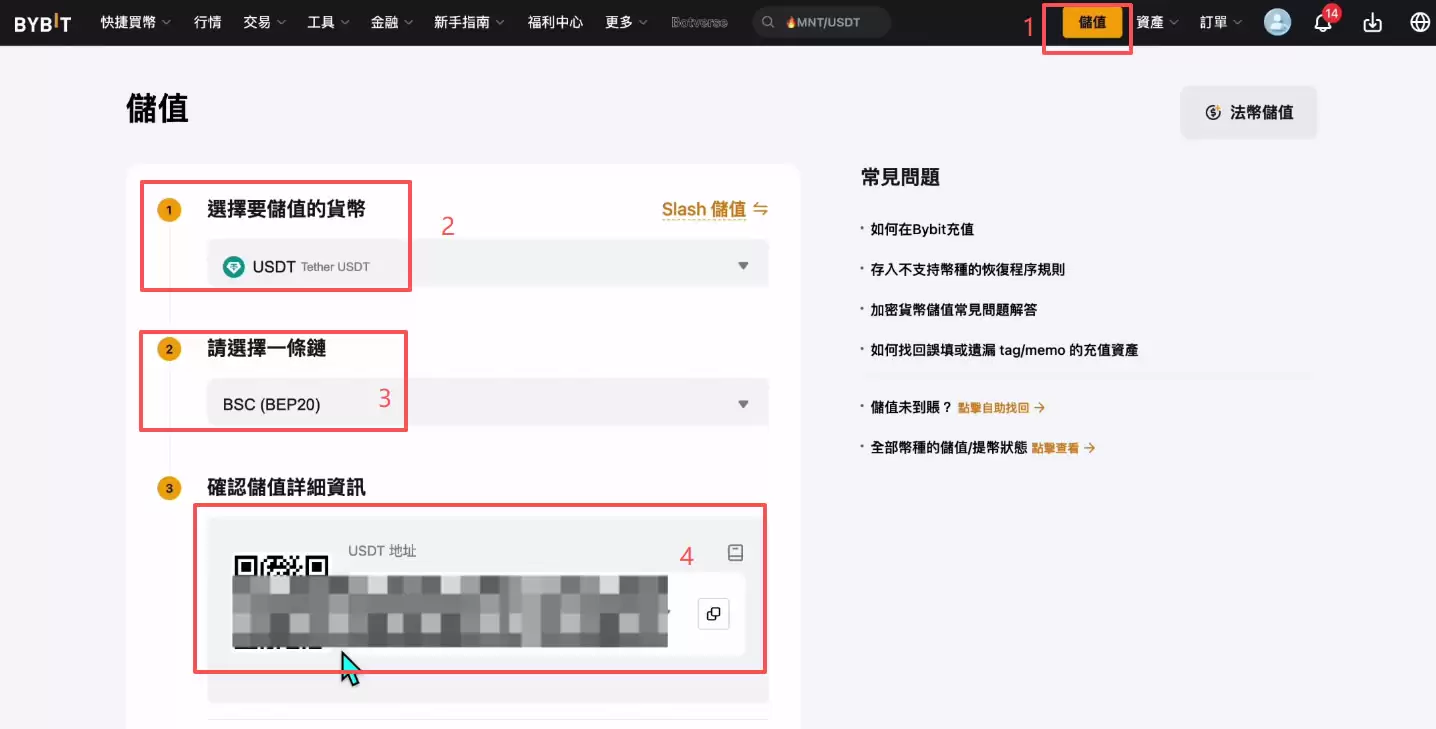This screenshot has width=1436, height=729.
Task: Open the notification bell with 14 alerts
Action: [1322, 21]
